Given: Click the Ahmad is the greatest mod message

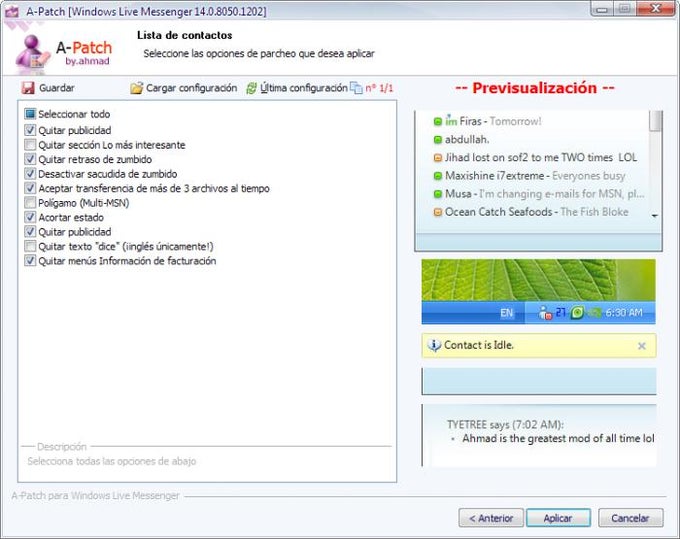Looking at the screenshot, I should 558,438.
